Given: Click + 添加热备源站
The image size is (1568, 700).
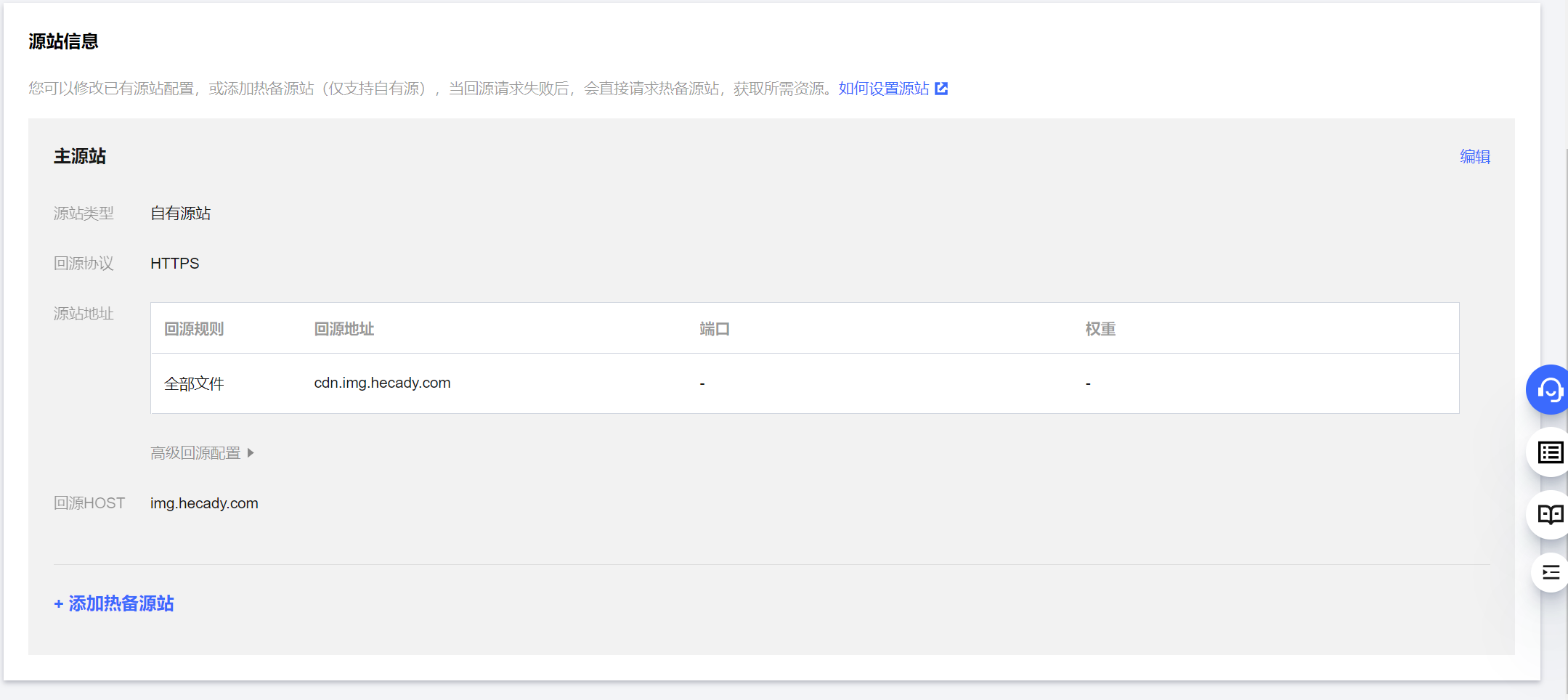Looking at the screenshot, I should [114, 603].
